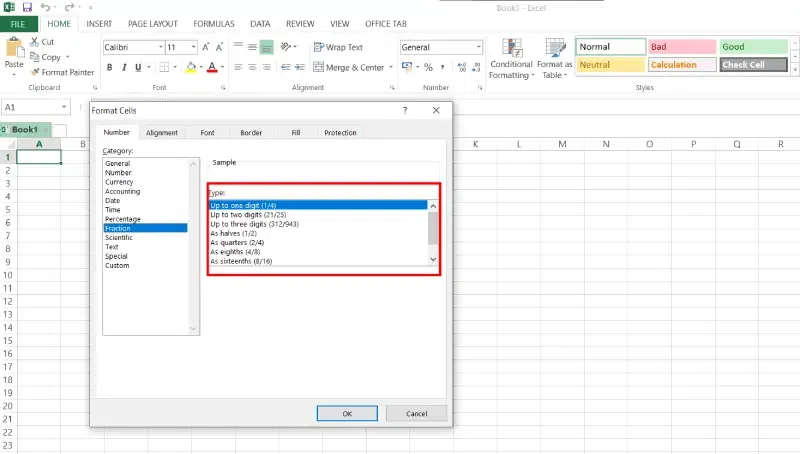Click OK in Format Cells dialog
This screenshot has height=454, width=800.
tap(347, 414)
